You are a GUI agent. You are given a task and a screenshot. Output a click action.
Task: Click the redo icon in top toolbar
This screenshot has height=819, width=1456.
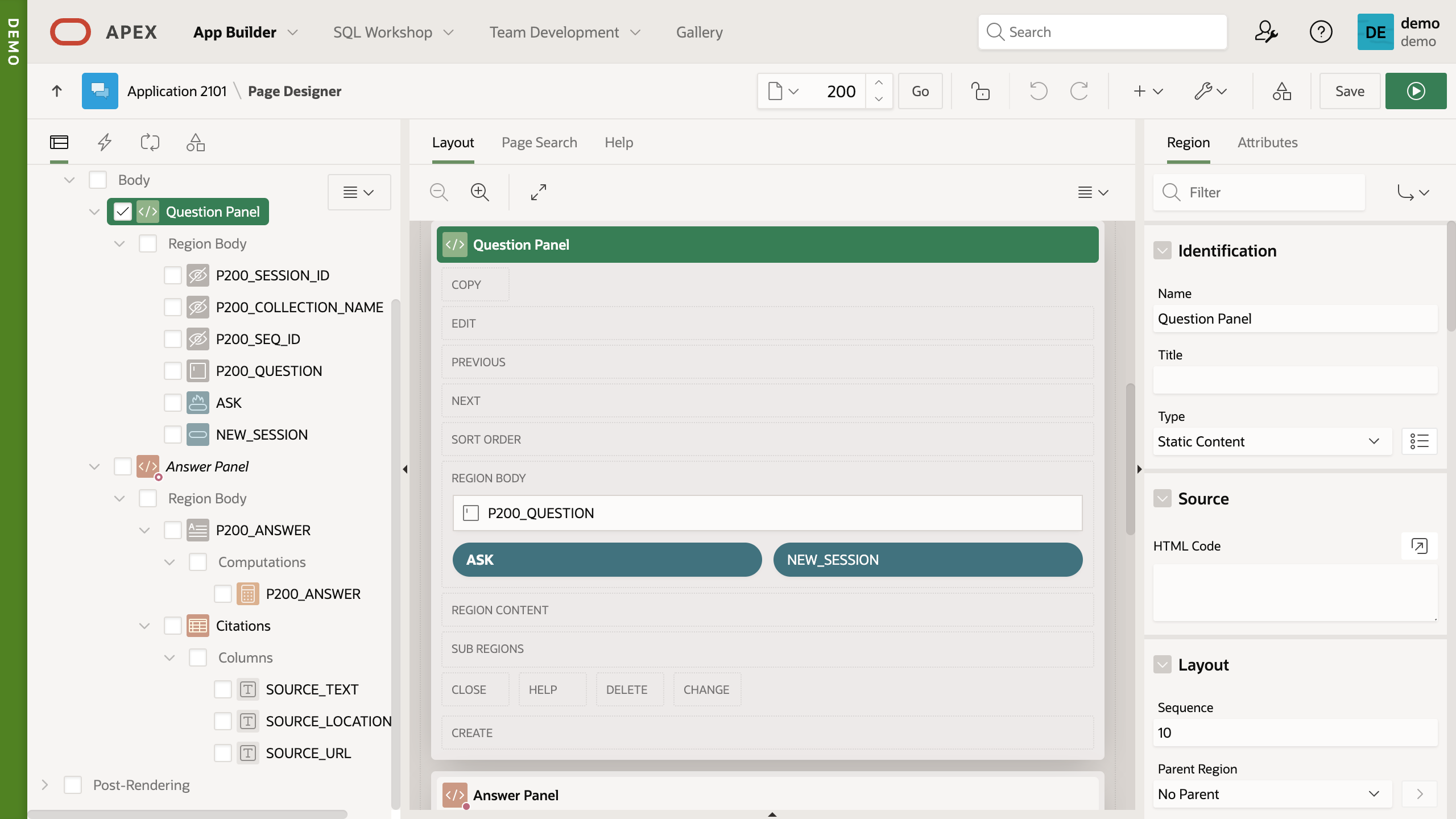tap(1079, 91)
